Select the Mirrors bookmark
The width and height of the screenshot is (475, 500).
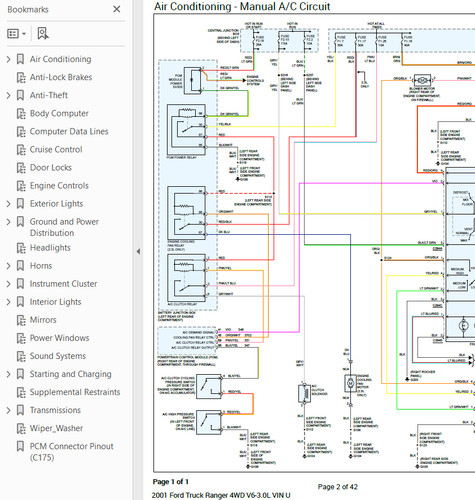(x=43, y=320)
